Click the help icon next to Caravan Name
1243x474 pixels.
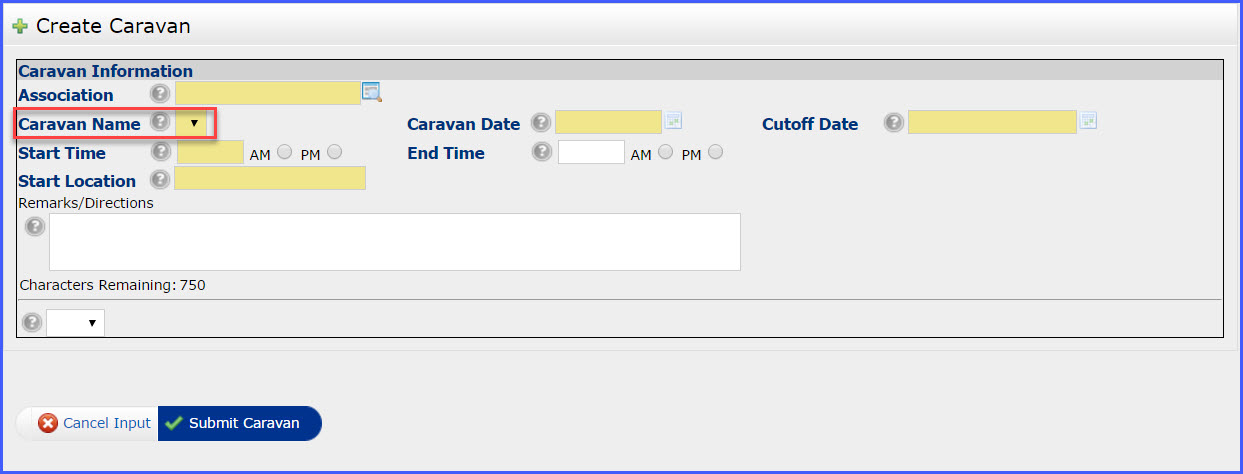[x=159, y=122]
